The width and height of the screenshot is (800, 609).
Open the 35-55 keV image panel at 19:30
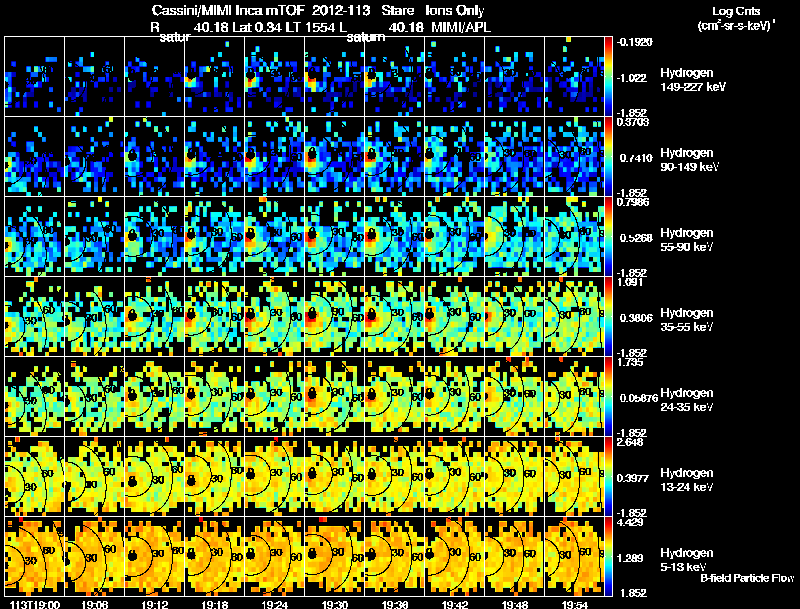click(335, 317)
